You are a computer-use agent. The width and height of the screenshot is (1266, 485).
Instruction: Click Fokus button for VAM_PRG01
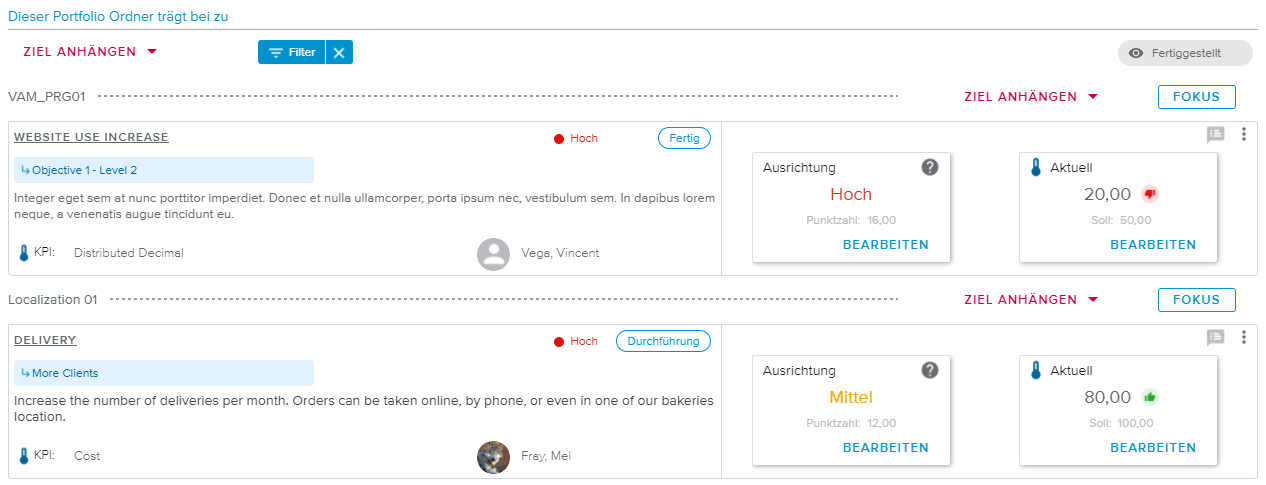(x=1196, y=97)
